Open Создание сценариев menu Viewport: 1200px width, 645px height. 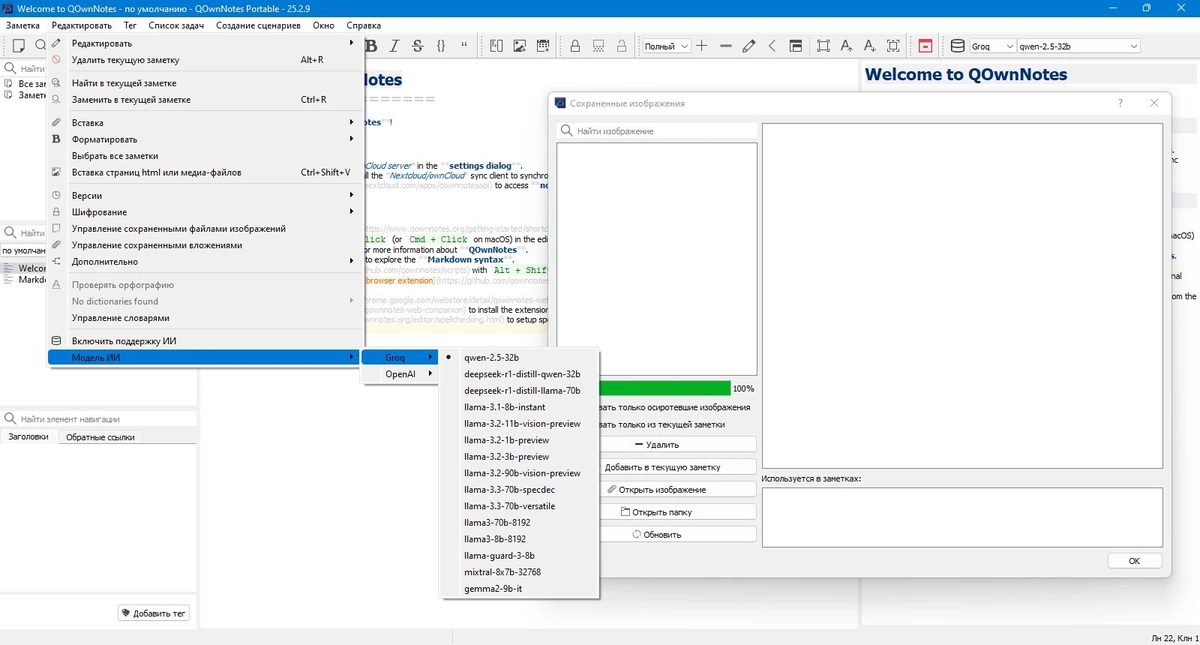tap(258, 25)
